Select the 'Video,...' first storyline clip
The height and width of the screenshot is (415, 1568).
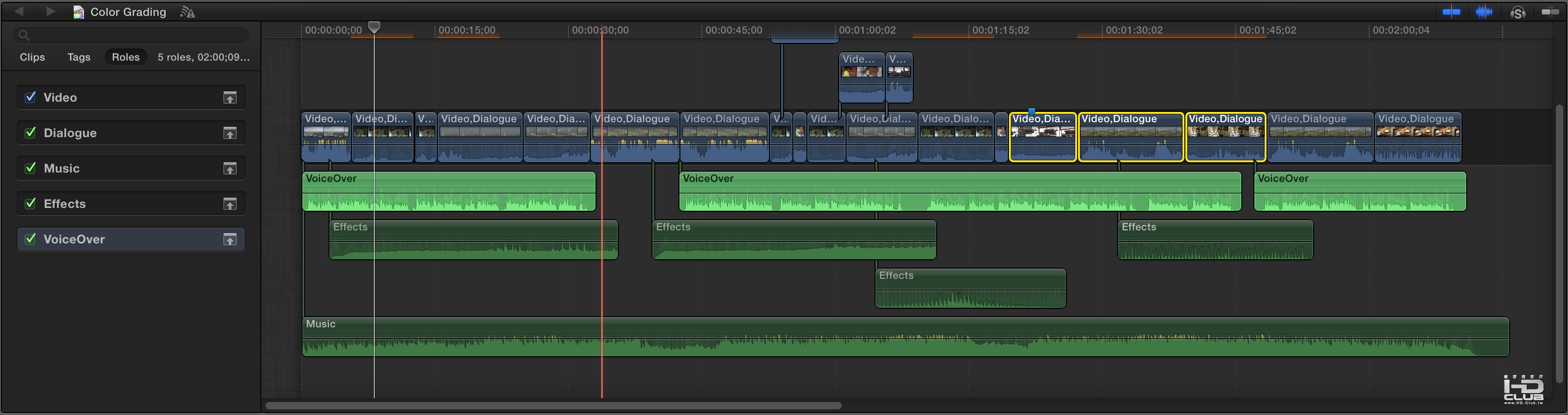pos(326,137)
